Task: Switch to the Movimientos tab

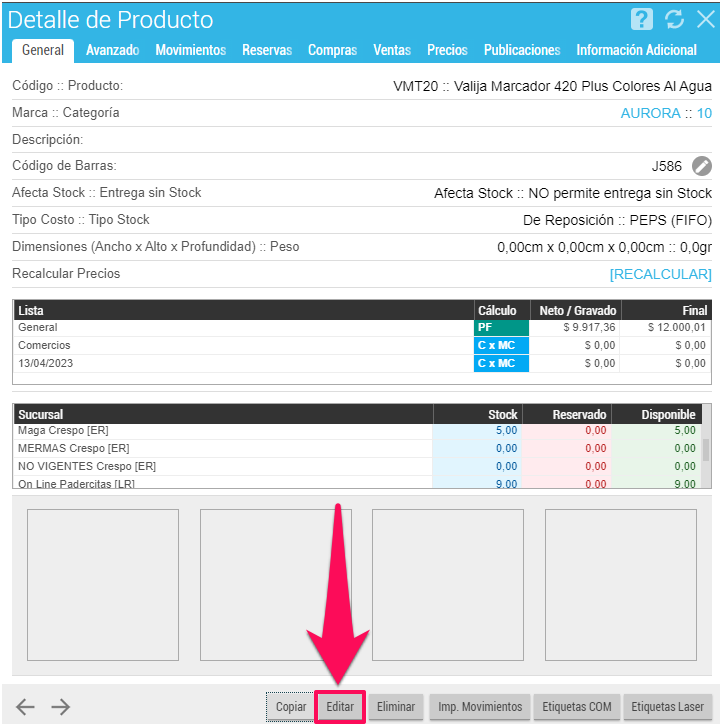Action: (x=191, y=50)
